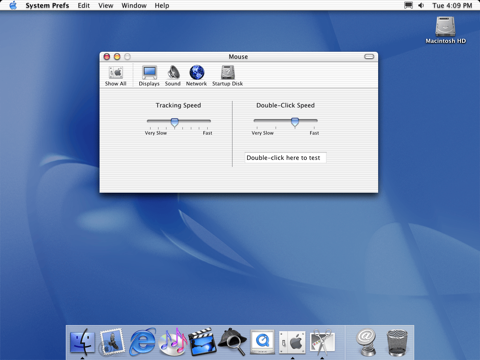This screenshot has width=480, height=360.
Task: Click the scissors Grab icon in Dock
Action: click(322, 342)
